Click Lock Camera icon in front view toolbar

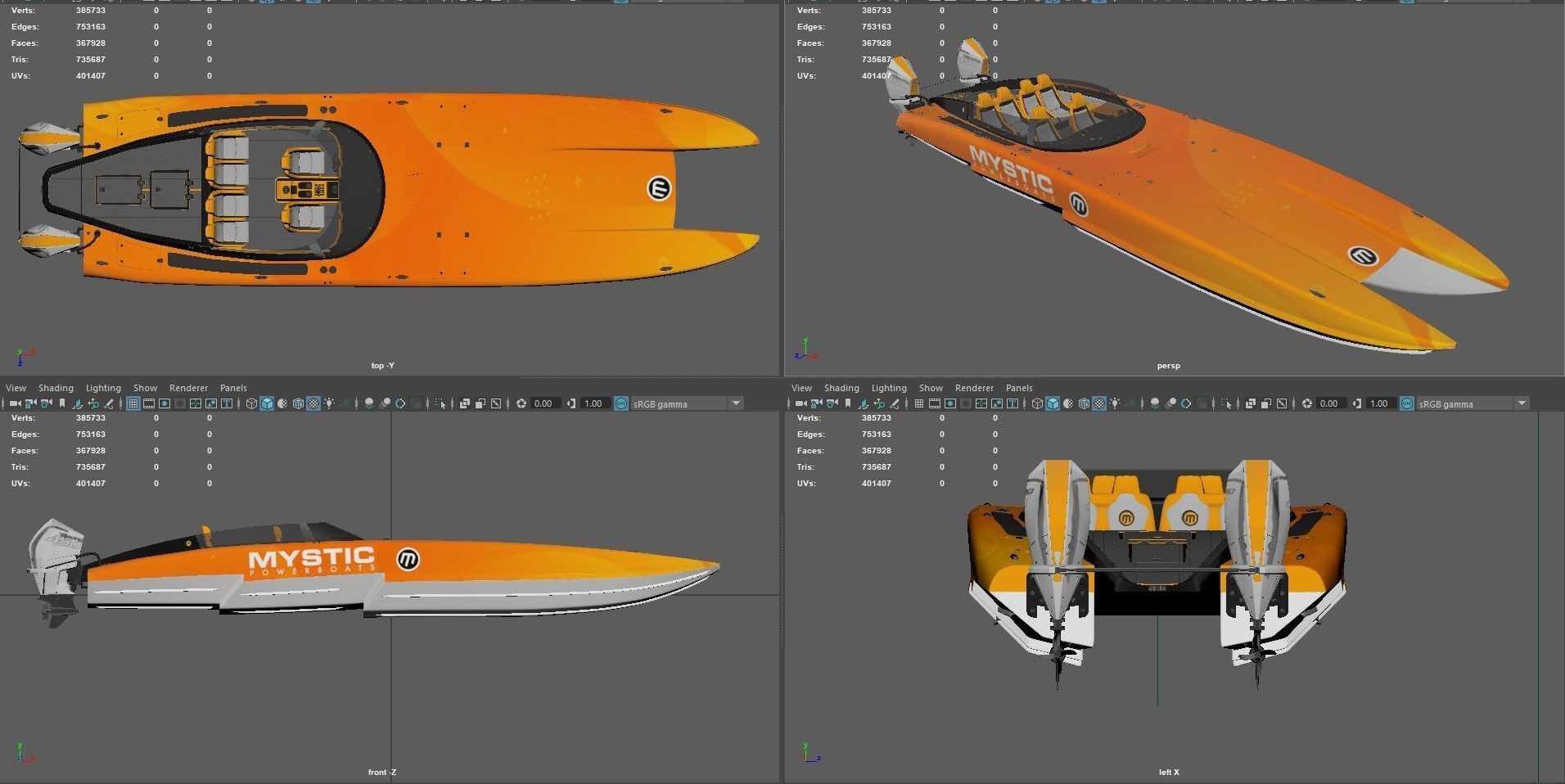pos(30,403)
